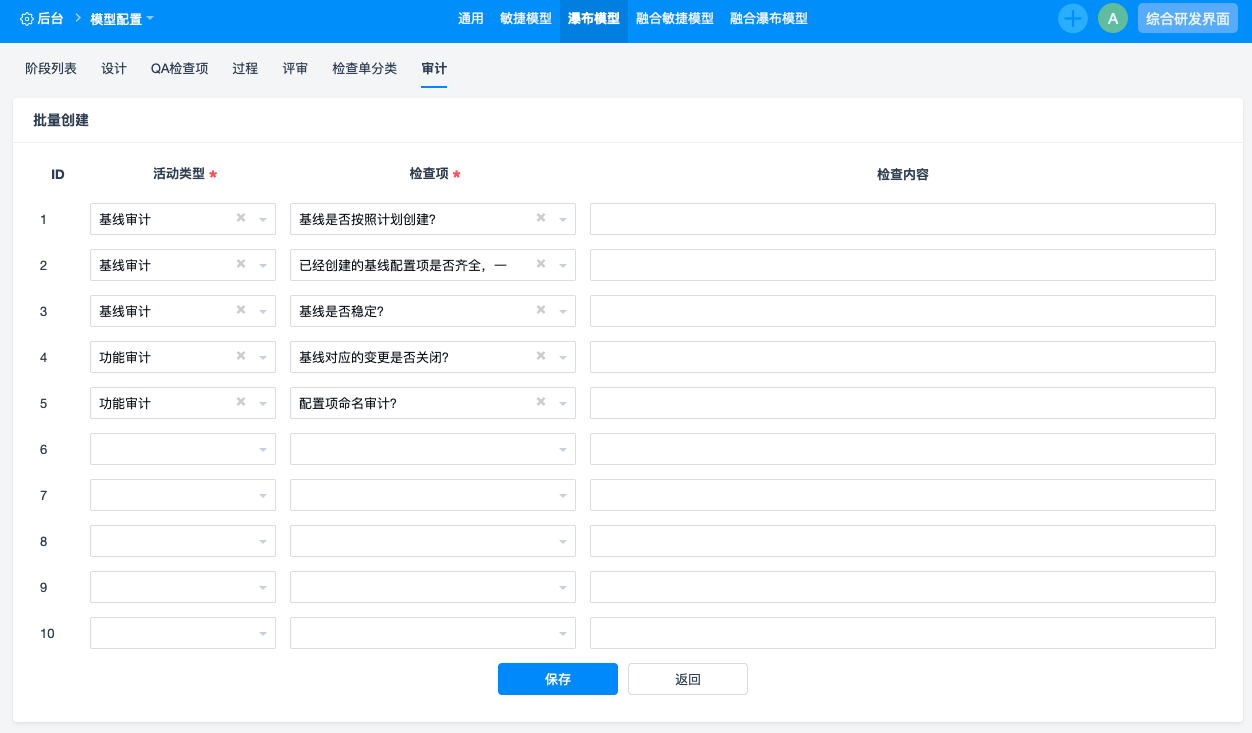Go to the 阶段列表 tab
This screenshot has height=733, width=1252.
[51, 68]
